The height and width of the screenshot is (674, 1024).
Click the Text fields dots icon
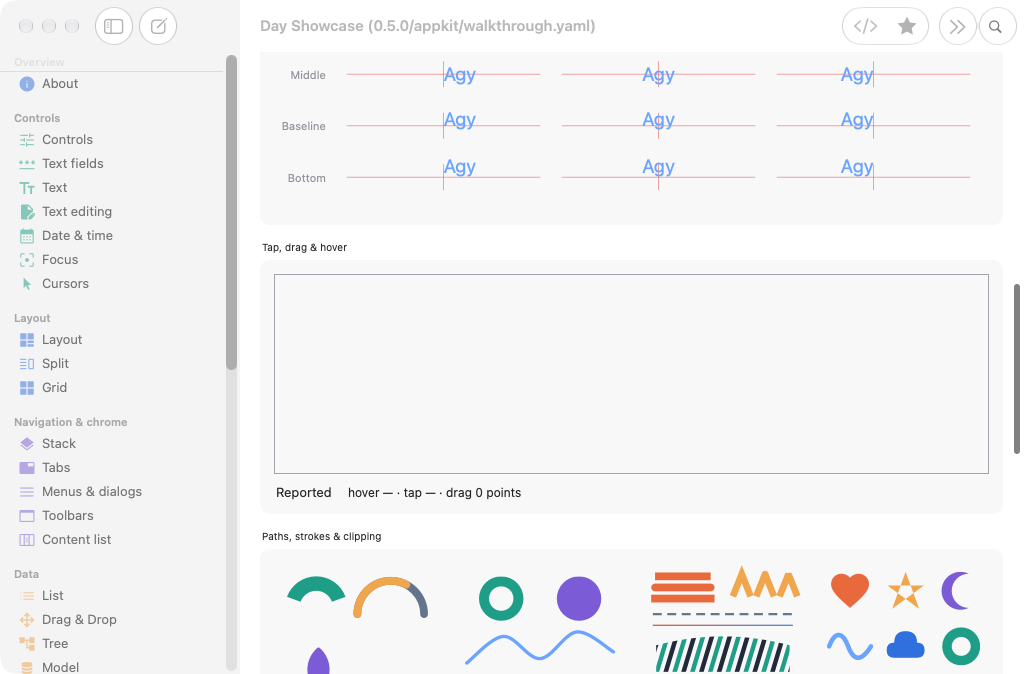pyautogui.click(x=27, y=164)
